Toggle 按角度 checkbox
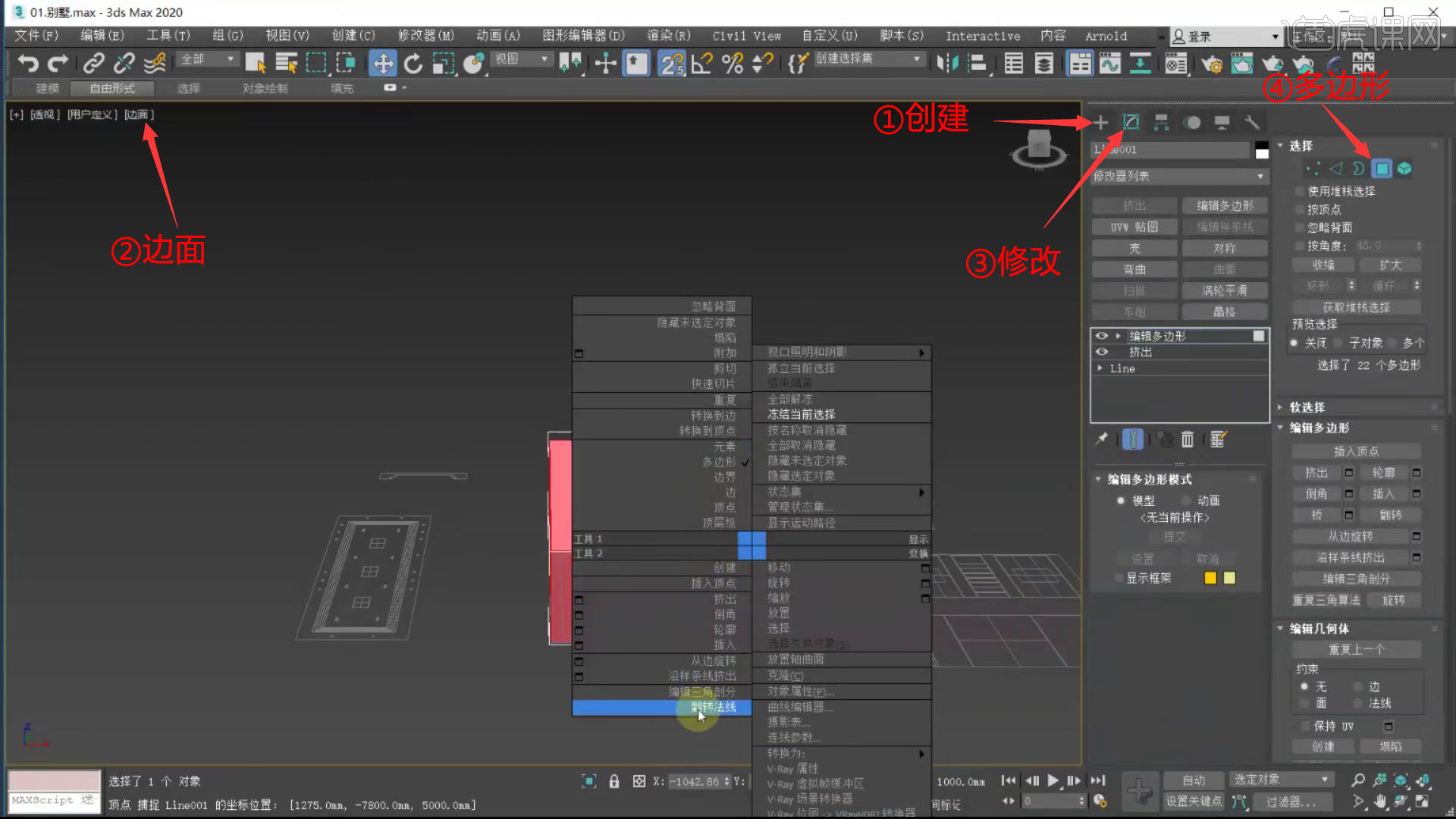 coord(1300,246)
